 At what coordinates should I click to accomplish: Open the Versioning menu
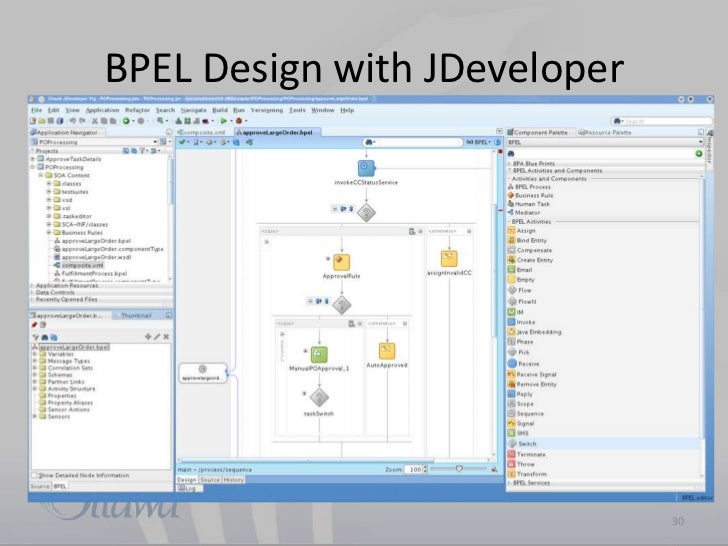[x=266, y=110]
